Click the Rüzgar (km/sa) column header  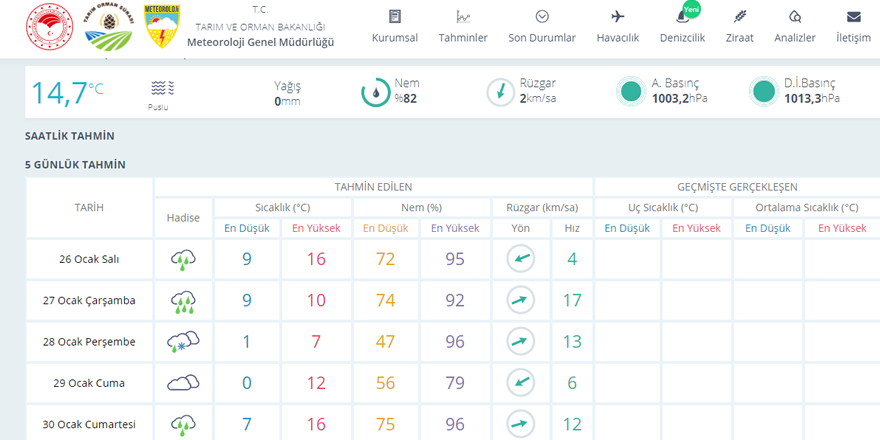click(x=542, y=208)
